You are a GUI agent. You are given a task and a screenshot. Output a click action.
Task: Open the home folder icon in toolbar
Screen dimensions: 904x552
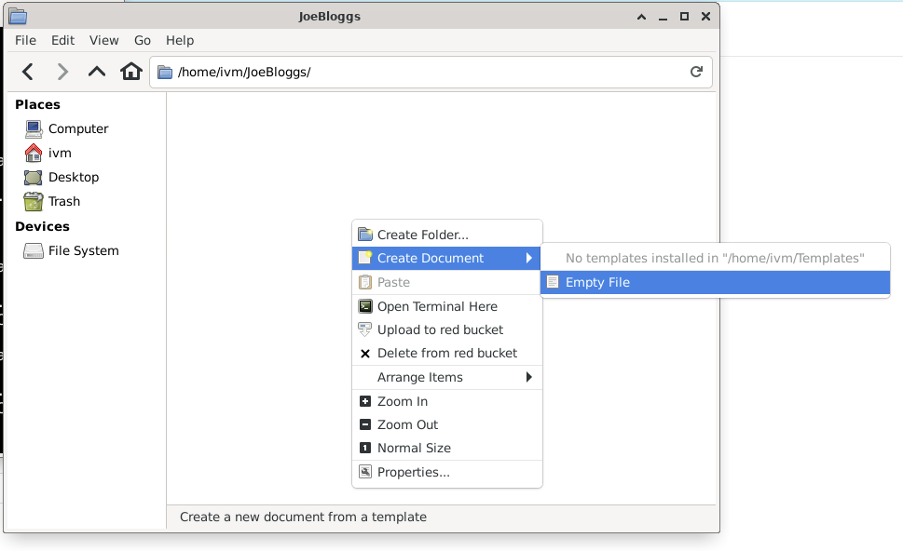click(131, 72)
